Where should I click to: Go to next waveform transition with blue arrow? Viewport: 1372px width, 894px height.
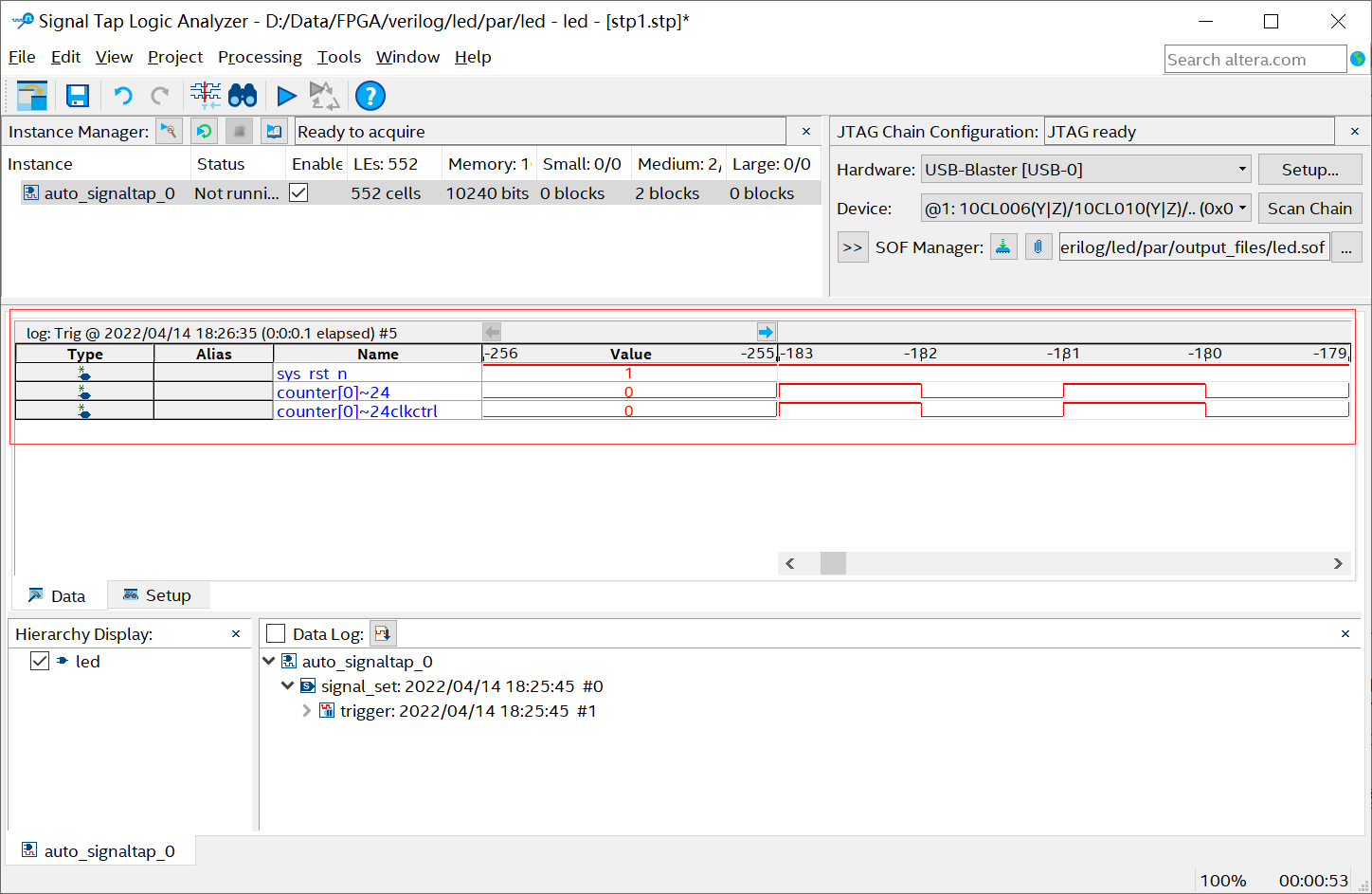pos(767,332)
